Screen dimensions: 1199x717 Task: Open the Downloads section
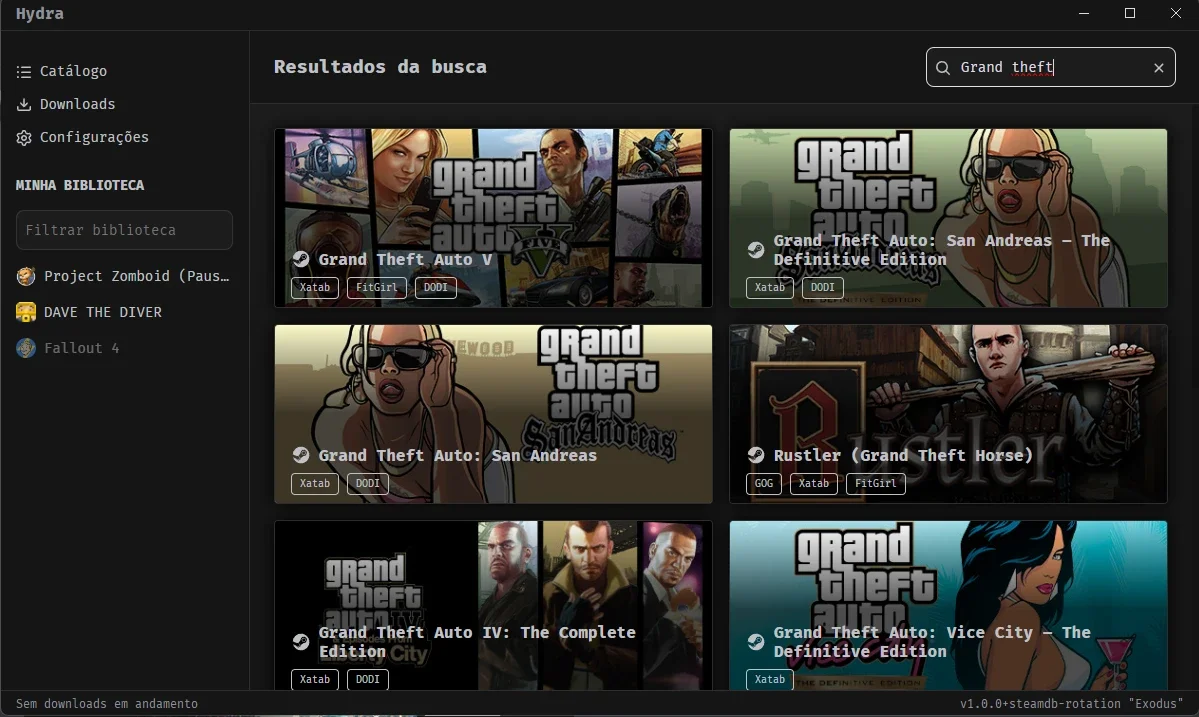tap(77, 104)
